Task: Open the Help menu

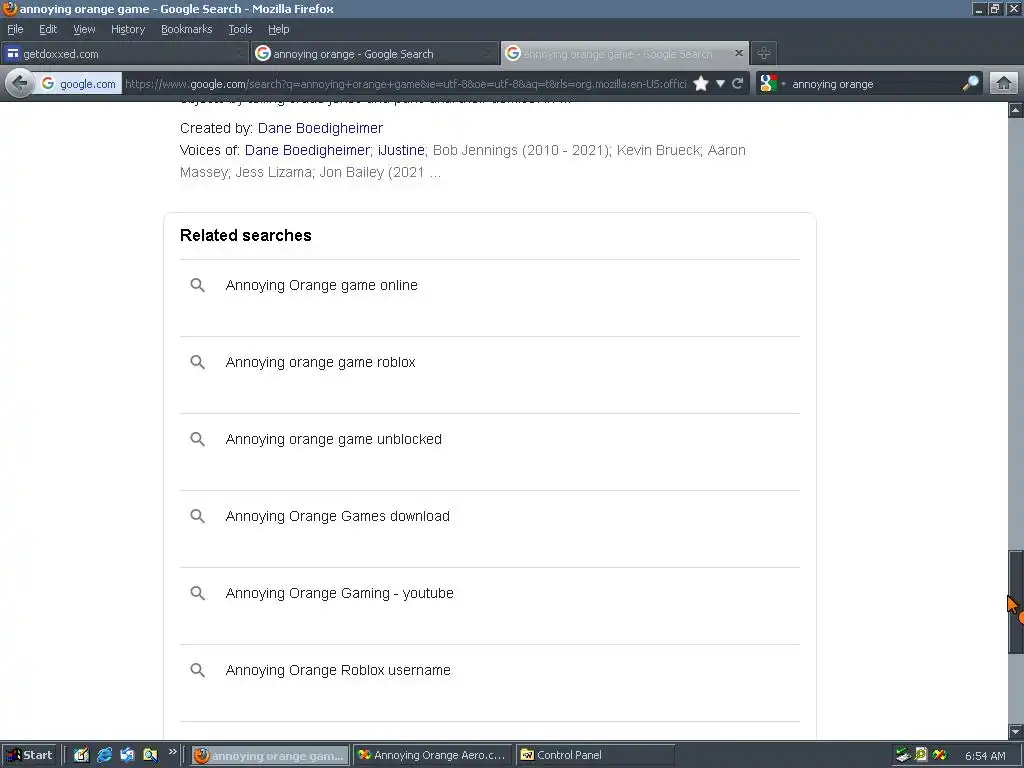Action: click(278, 29)
